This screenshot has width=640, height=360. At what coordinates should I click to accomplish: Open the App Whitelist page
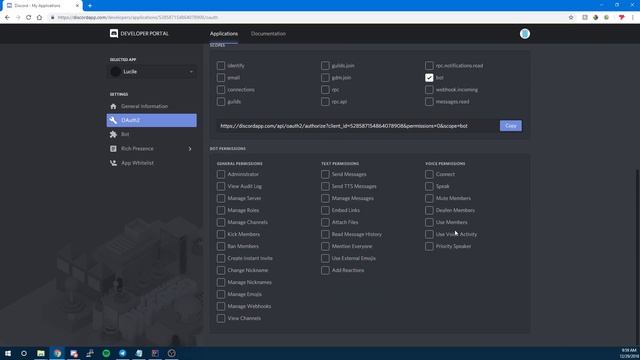(152, 163)
